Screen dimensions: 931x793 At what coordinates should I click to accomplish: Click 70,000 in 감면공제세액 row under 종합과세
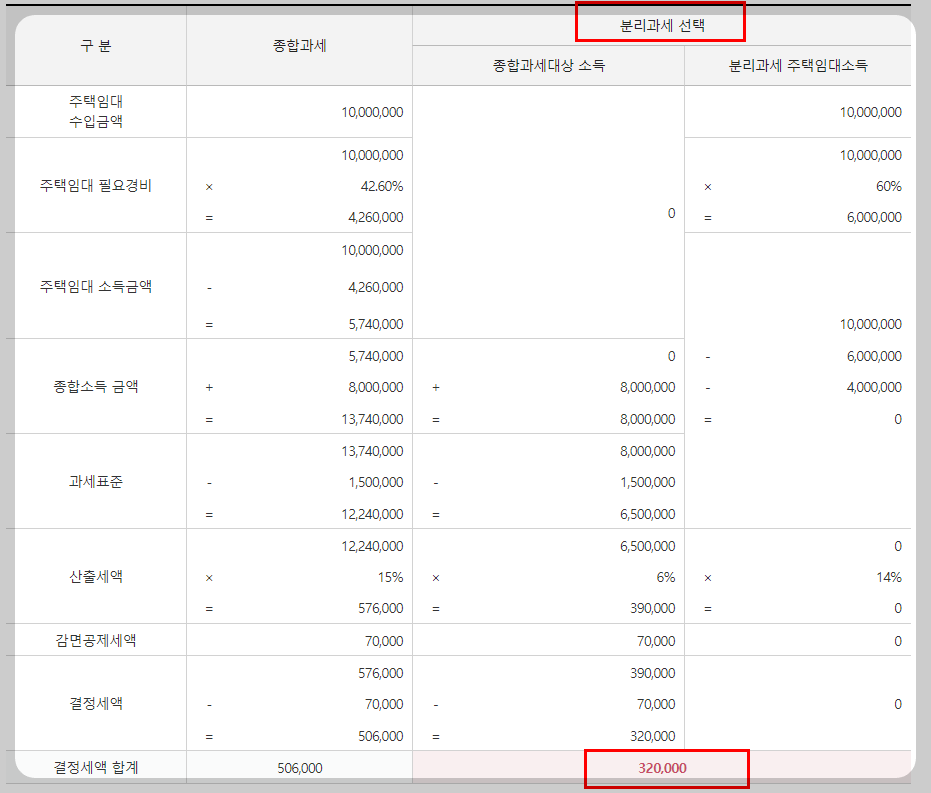(x=384, y=641)
